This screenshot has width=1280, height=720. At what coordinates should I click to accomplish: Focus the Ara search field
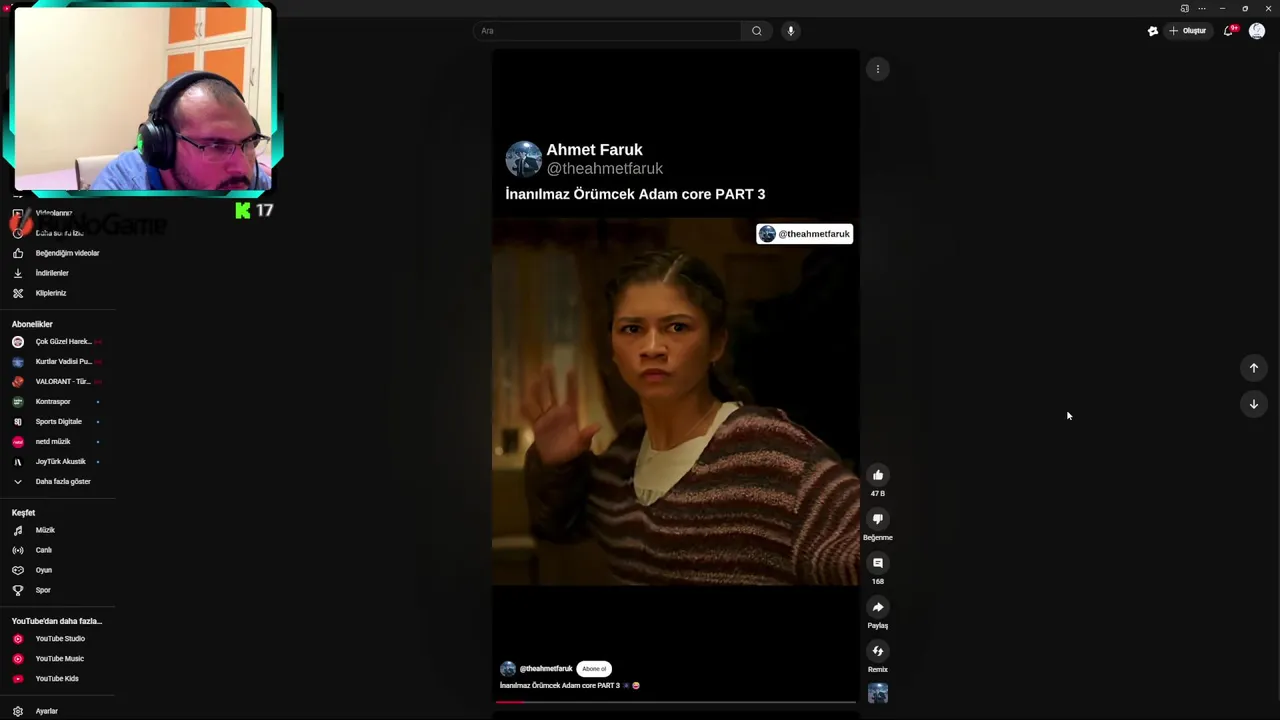coord(608,31)
